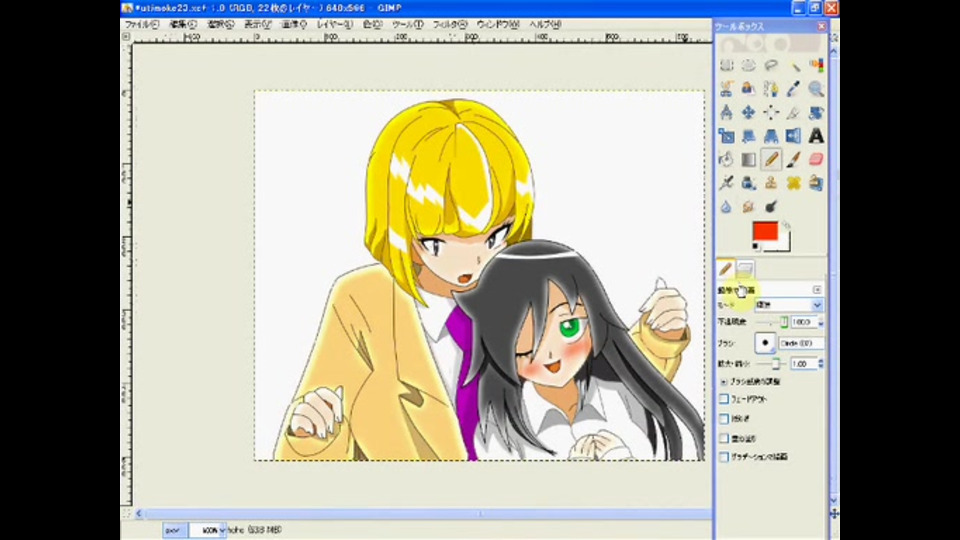Select the Blend gradient tool
The image size is (960, 540).
coord(749,159)
